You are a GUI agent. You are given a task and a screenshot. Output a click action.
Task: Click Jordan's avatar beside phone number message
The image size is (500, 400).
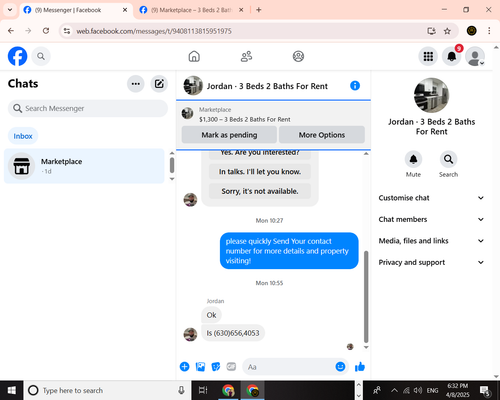click(190, 334)
